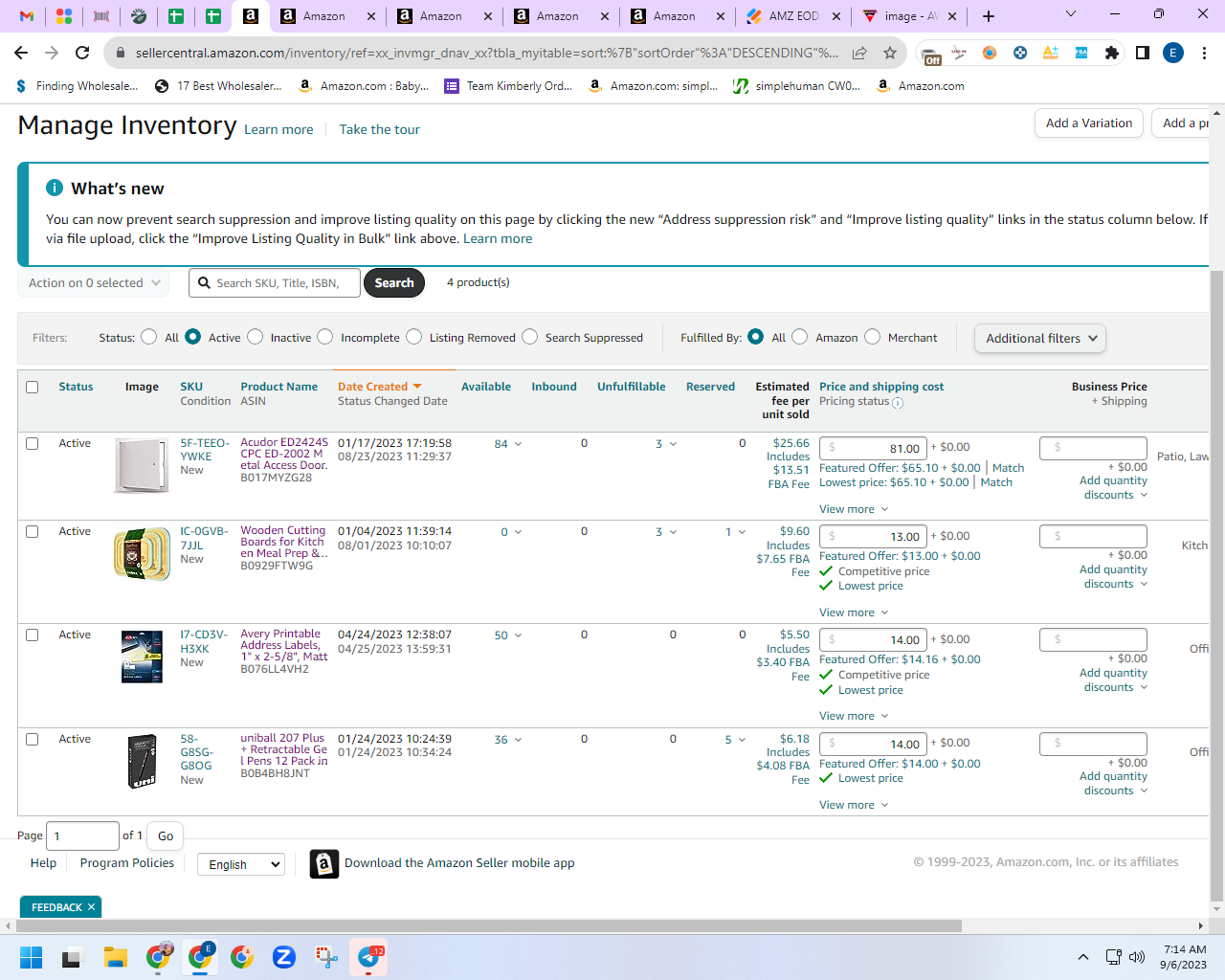This screenshot has width=1225, height=980.
Task: Expand the Additional filters dropdown
Action: (x=1040, y=339)
